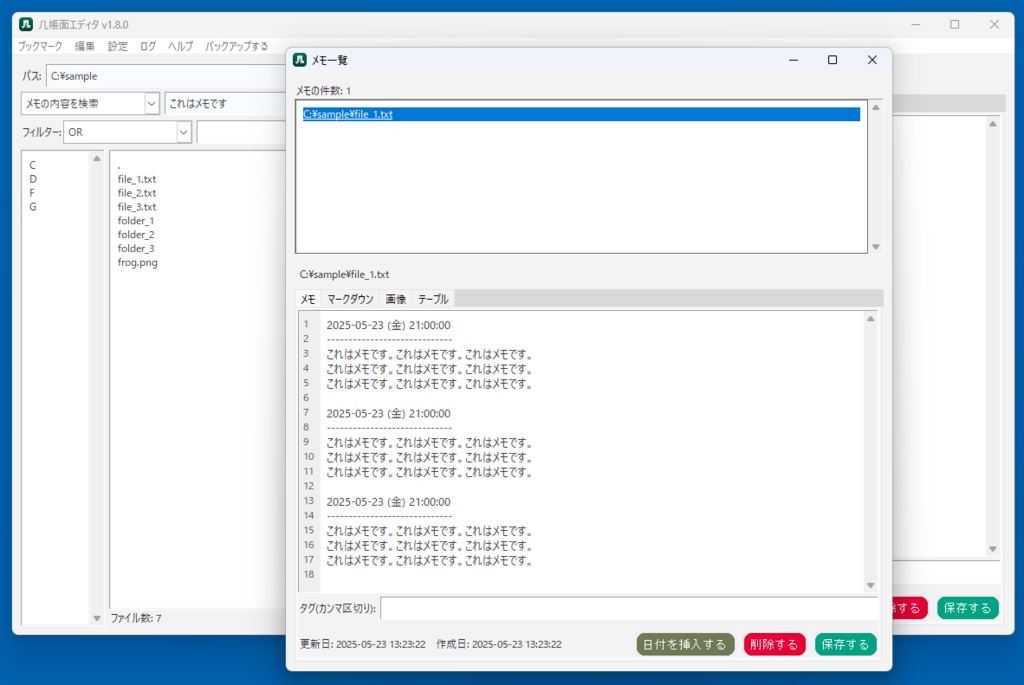Click memo editor scroll up arrow
Image resolution: width=1024 pixels, height=685 pixels.
(870, 319)
